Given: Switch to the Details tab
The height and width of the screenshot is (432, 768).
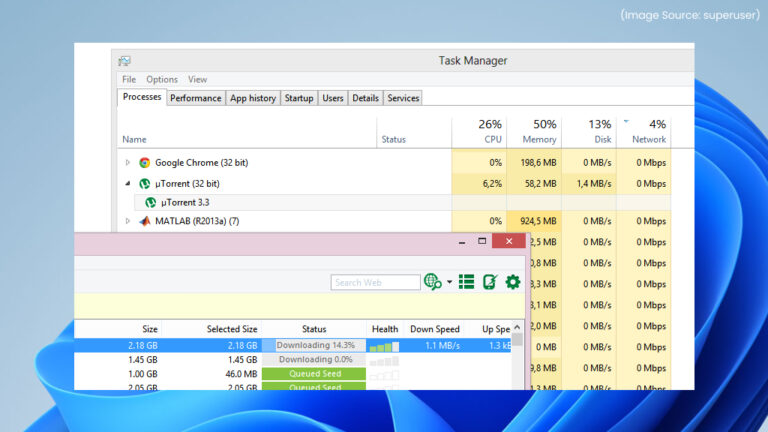Looking at the screenshot, I should point(365,98).
